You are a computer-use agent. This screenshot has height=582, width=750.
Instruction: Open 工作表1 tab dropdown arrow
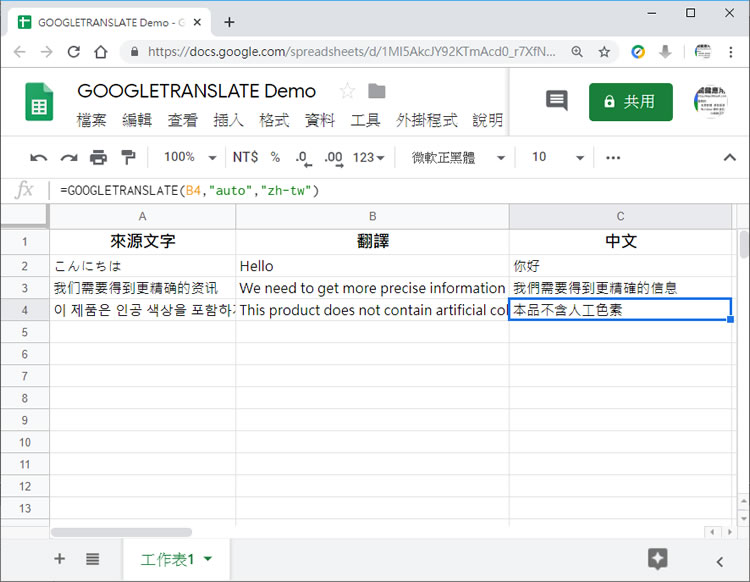[208, 558]
